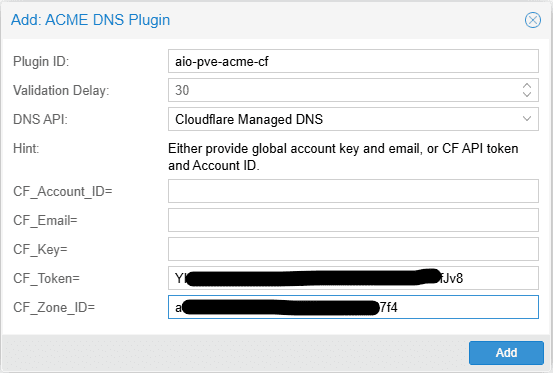Click the CF_Zone_ID input field
The width and height of the screenshot is (553, 373).
[353, 307]
